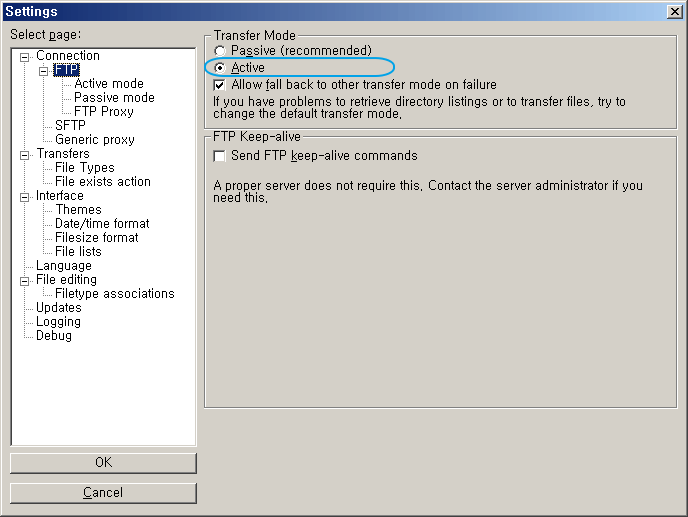Screen dimensions: 688x517
Task: Open the Generic proxy settings page
Action: click(x=95, y=140)
